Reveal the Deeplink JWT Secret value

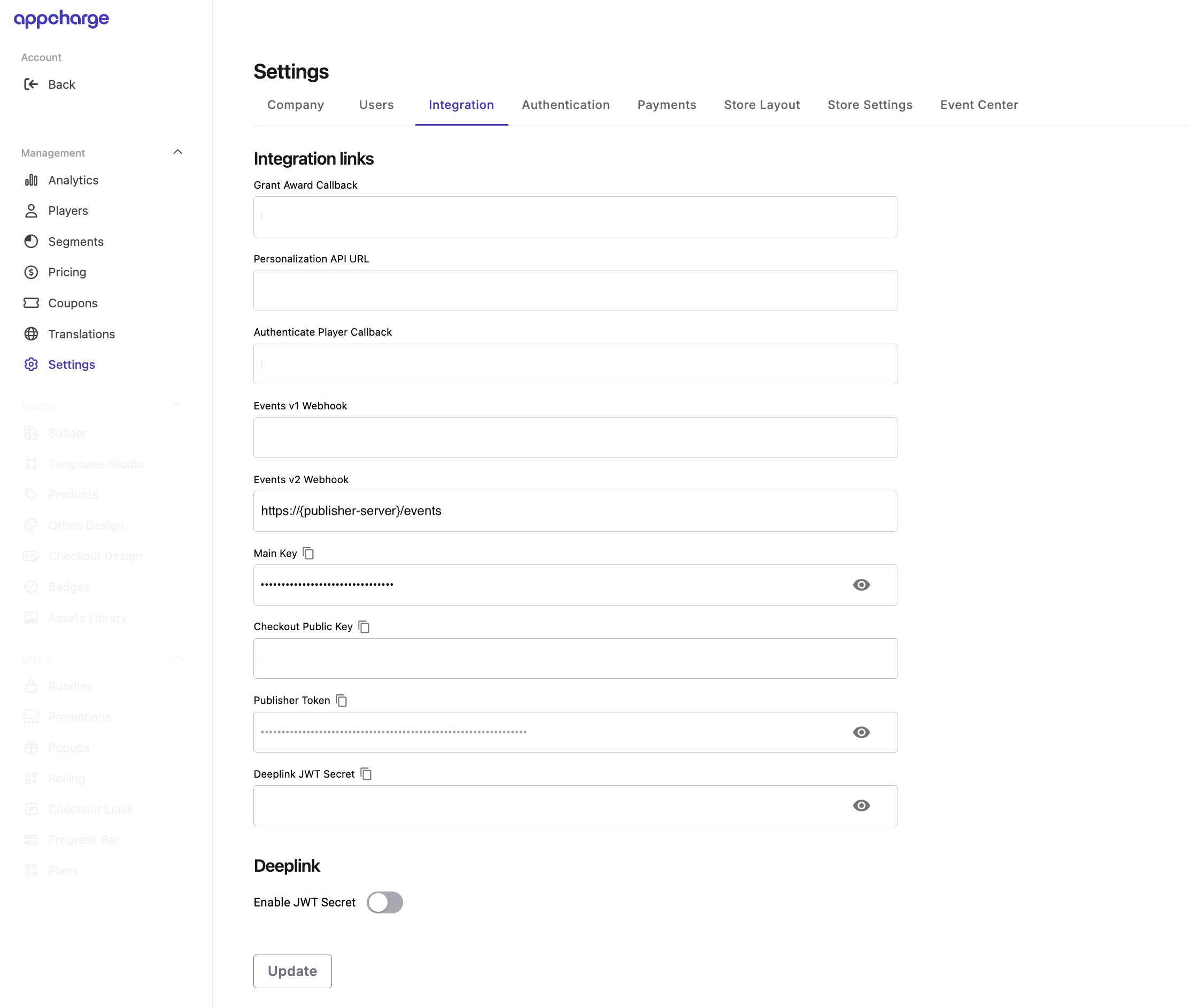pos(861,806)
